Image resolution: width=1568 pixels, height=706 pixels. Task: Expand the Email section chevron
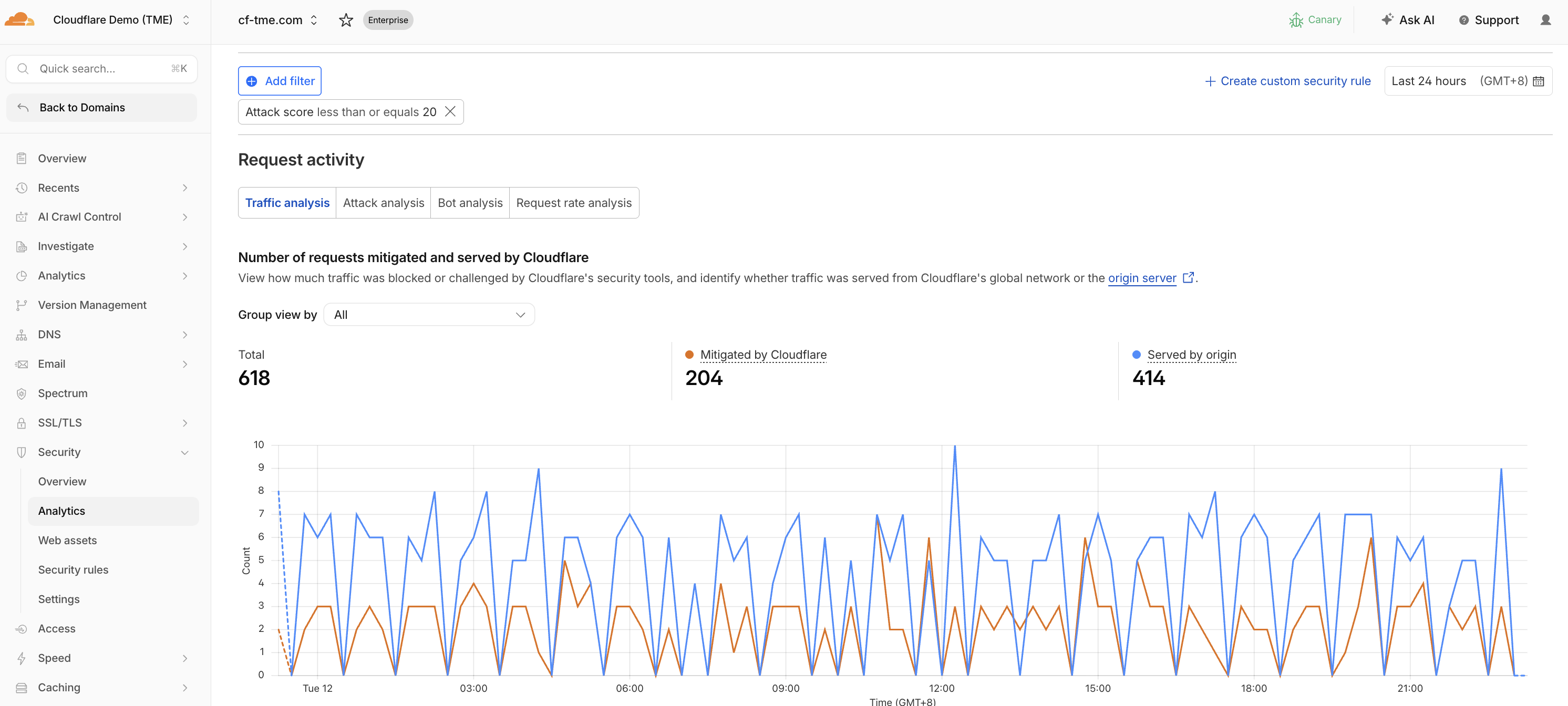tap(185, 364)
